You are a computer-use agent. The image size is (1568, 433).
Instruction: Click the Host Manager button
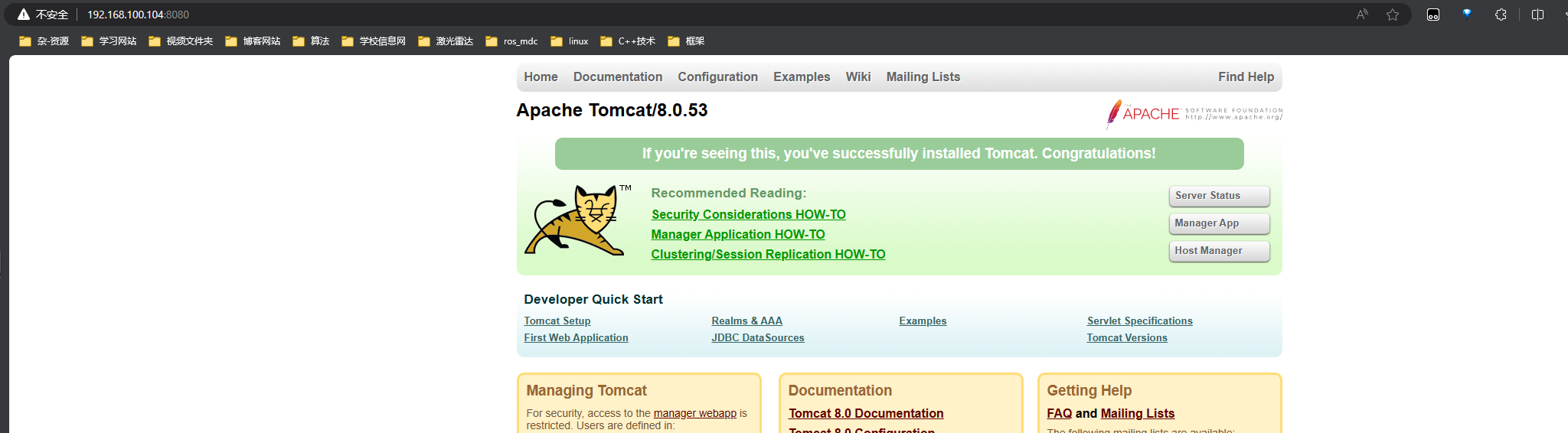pyautogui.click(x=1219, y=251)
